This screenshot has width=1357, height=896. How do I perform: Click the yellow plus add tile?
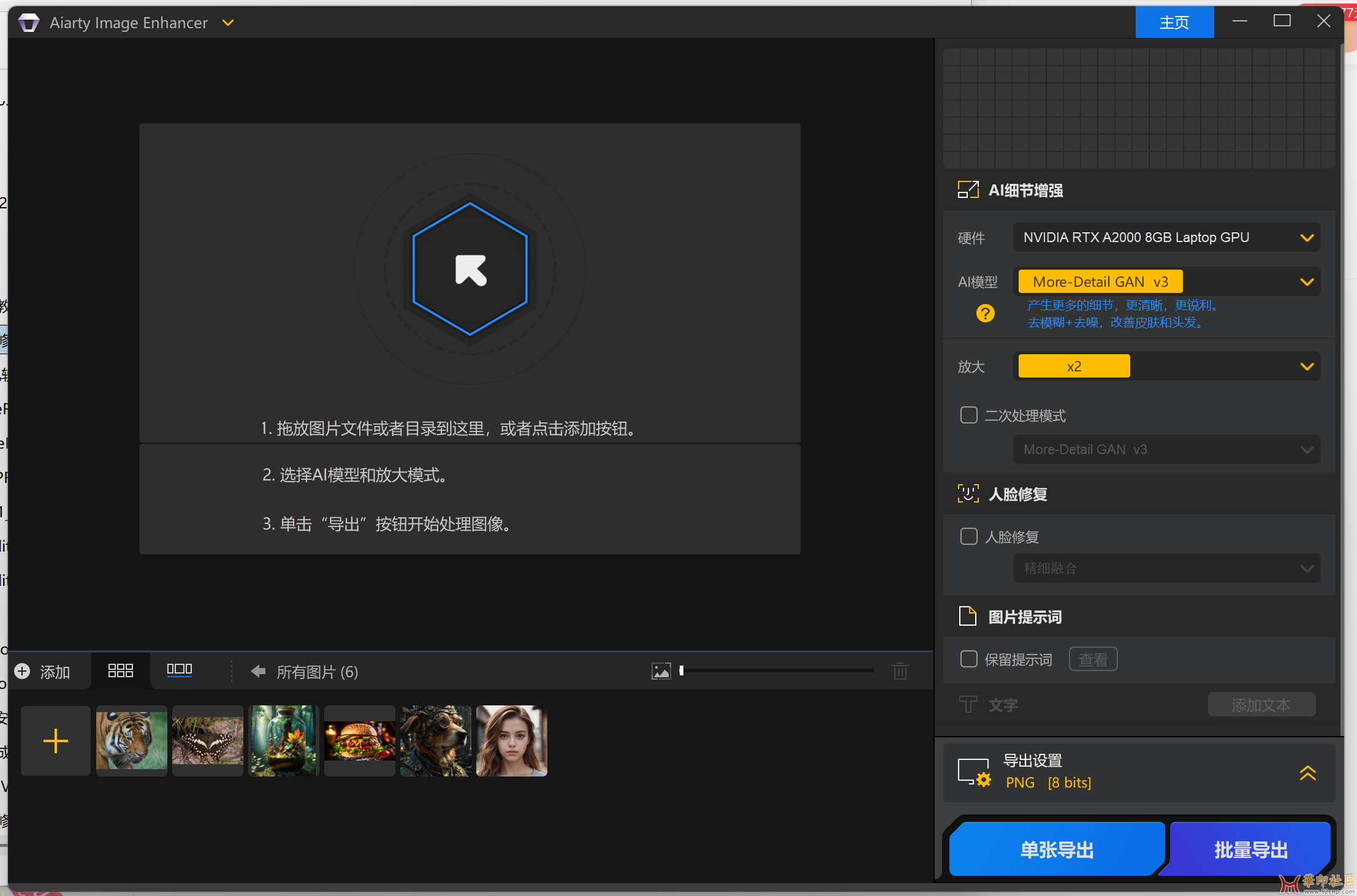point(56,741)
